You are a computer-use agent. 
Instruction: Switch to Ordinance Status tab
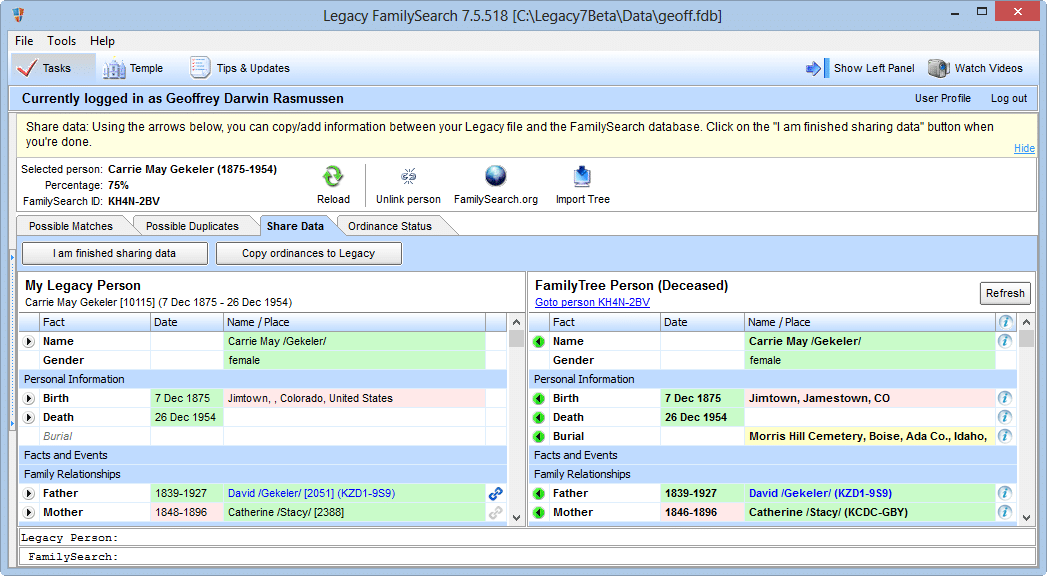coord(390,226)
